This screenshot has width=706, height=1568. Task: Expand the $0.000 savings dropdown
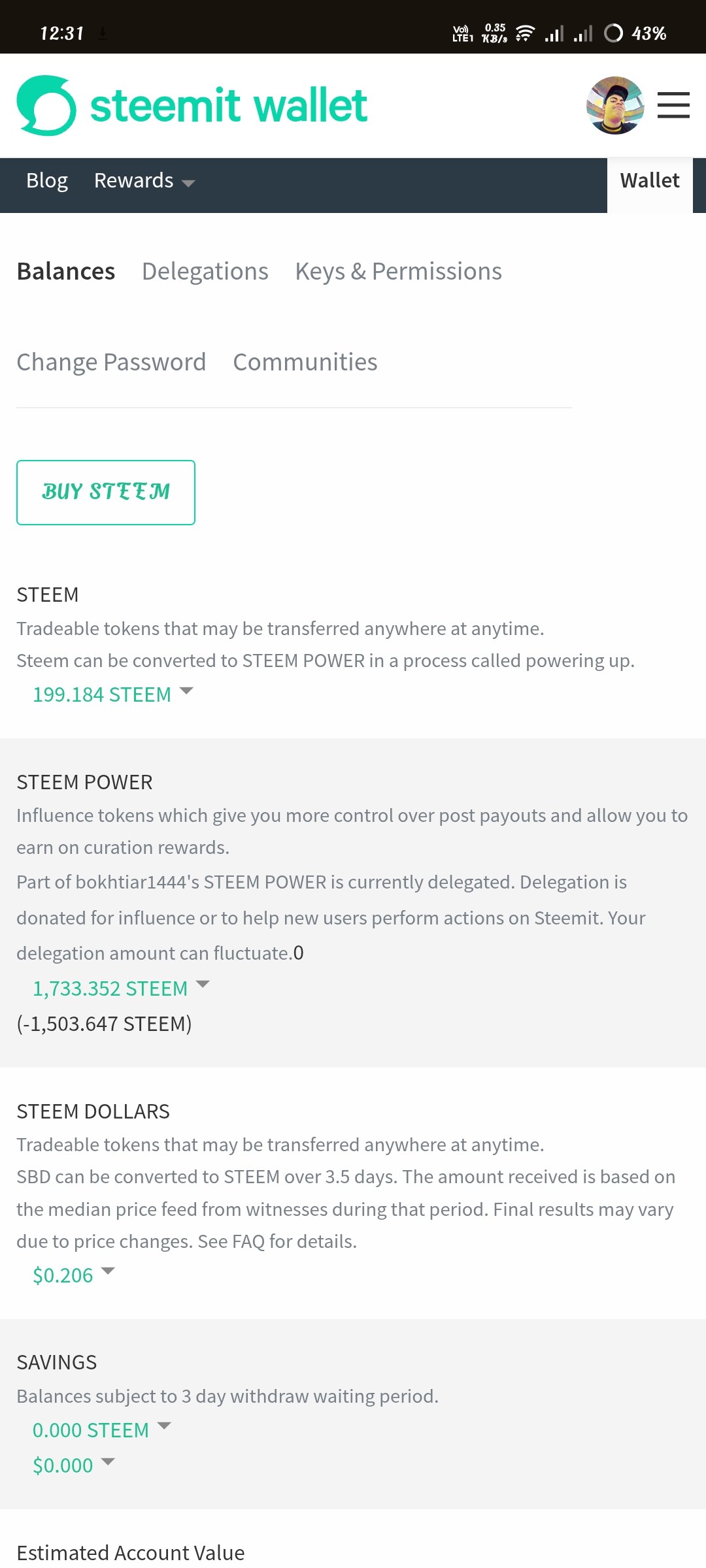(74, 1465)
